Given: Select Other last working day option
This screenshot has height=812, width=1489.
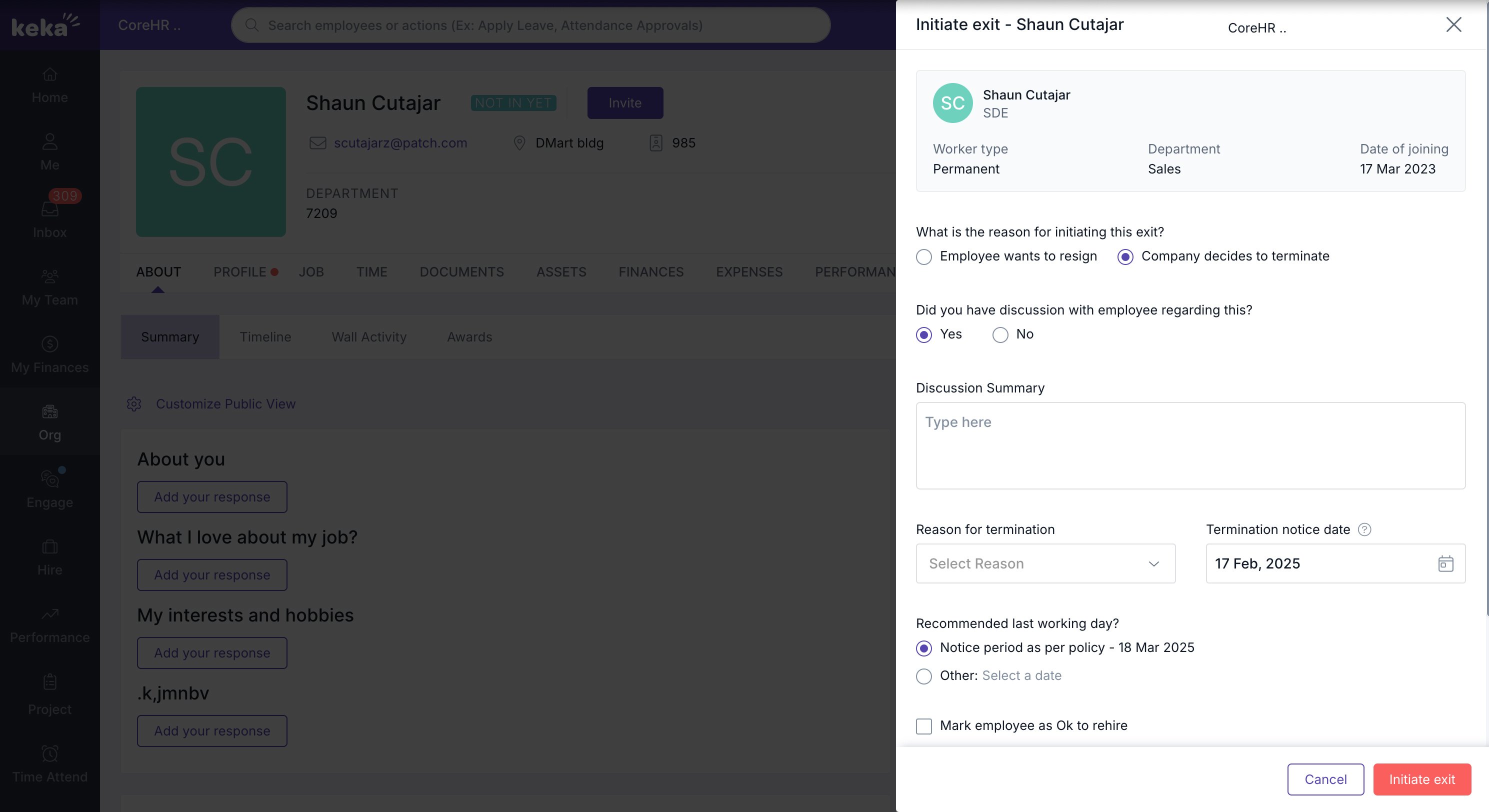Looking at the screenshot, I should [923, 676].
